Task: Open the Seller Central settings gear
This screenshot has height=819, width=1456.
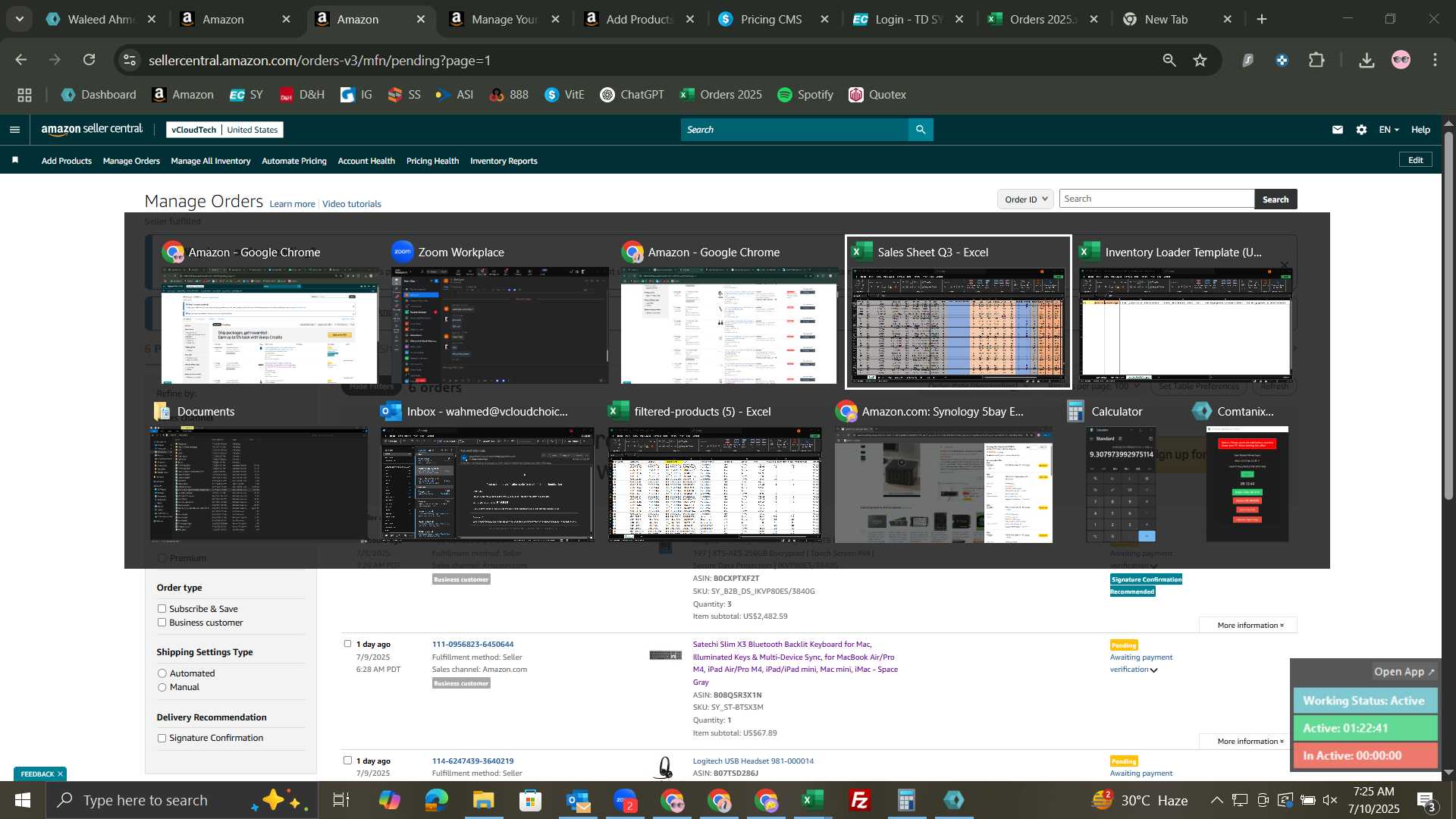Action: [x=1362, y=130]
